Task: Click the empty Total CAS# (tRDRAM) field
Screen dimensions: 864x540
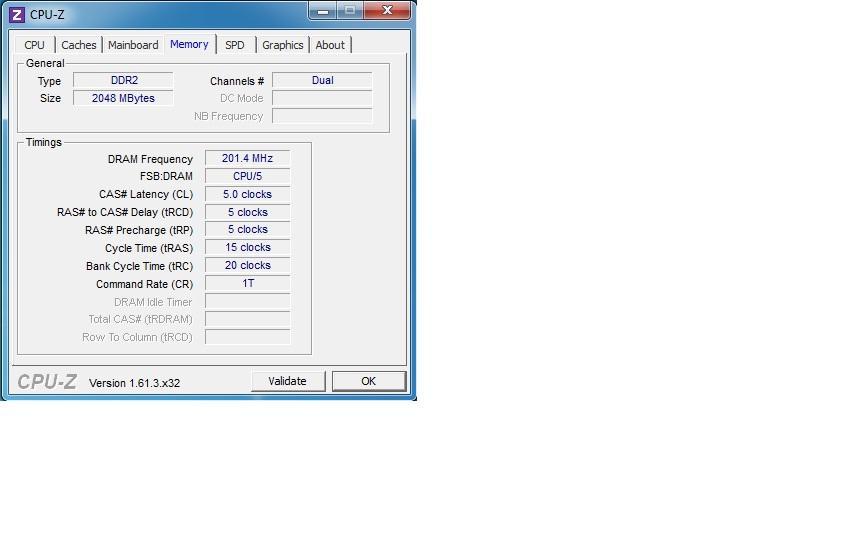Action: (247, 319)
